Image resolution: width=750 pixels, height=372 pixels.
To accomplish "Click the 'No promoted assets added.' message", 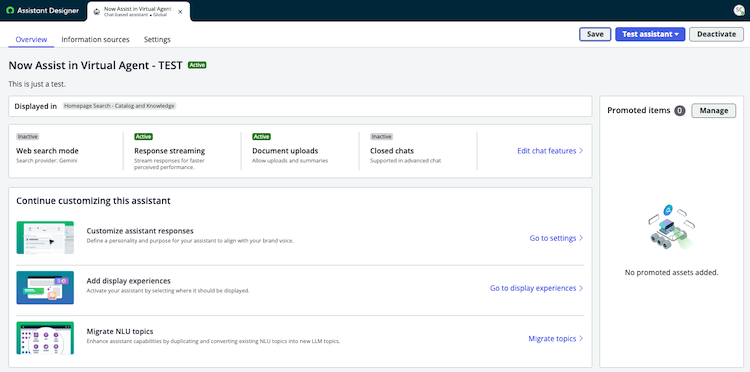I will (x=672, y=273).
